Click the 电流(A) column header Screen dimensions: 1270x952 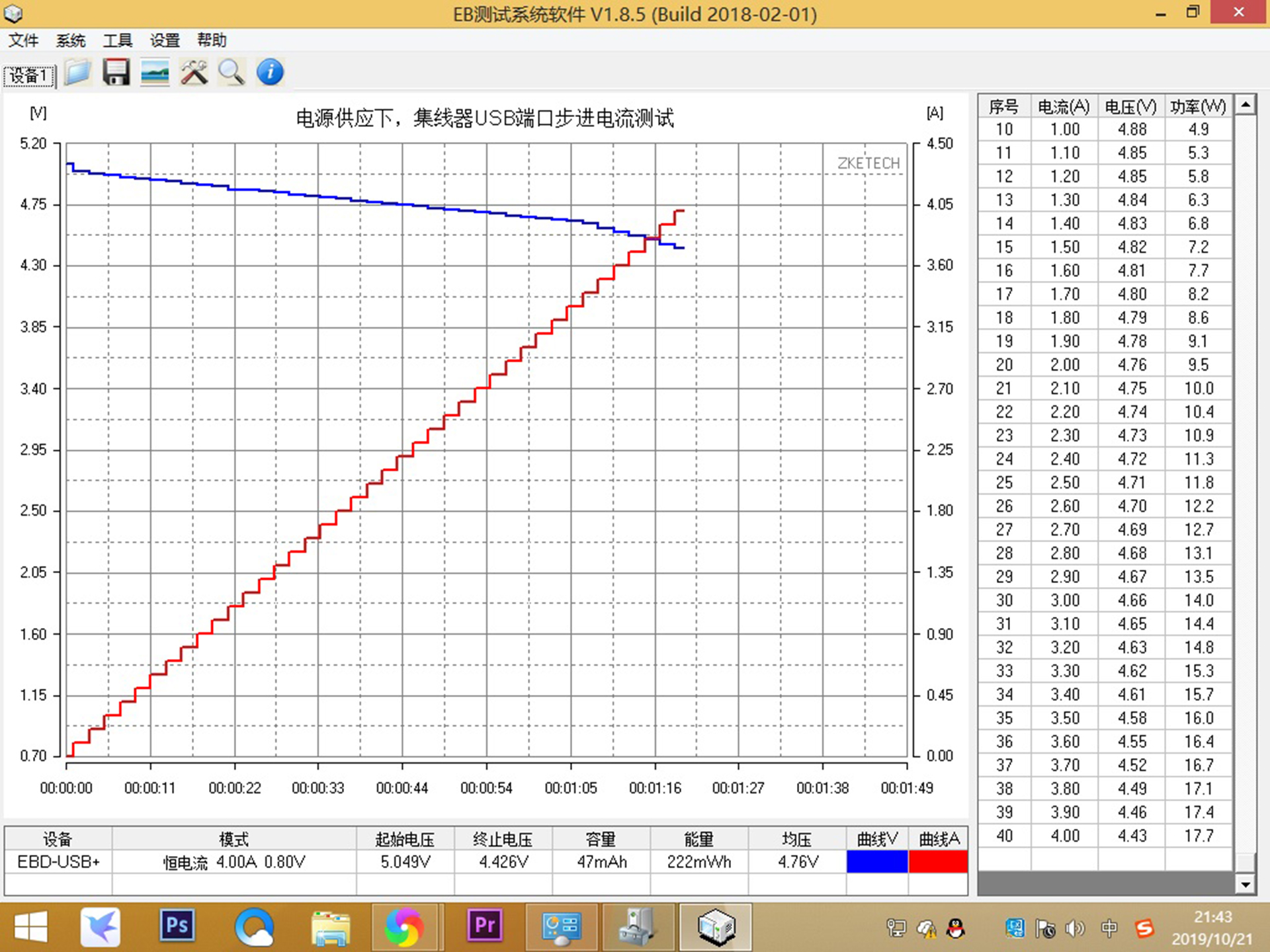point(1064,106)
